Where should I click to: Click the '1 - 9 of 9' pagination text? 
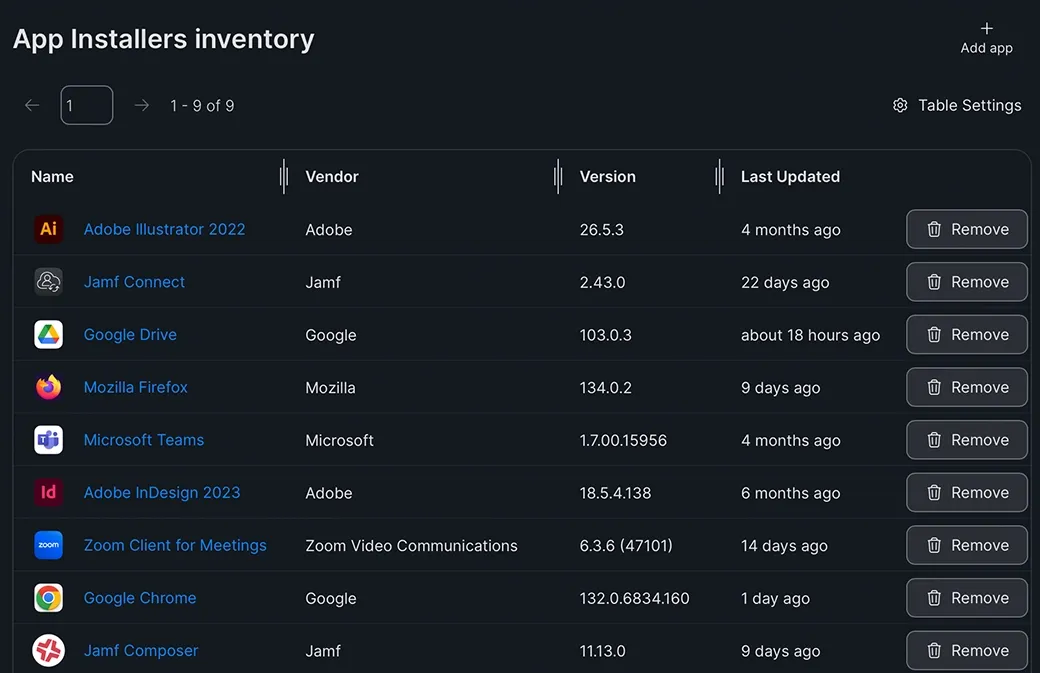point(202,105)
